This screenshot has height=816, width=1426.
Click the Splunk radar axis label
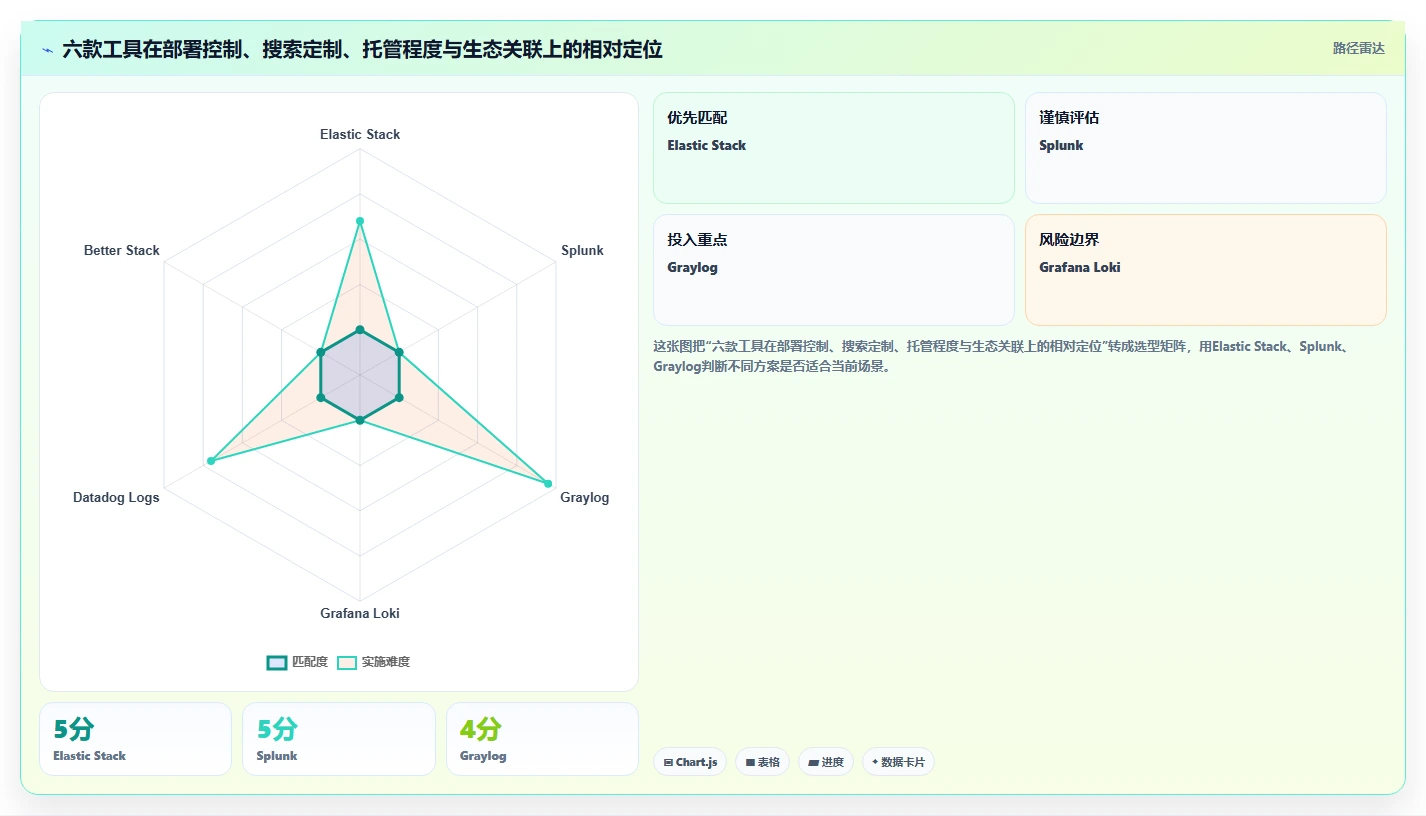(x=582, y=250)
